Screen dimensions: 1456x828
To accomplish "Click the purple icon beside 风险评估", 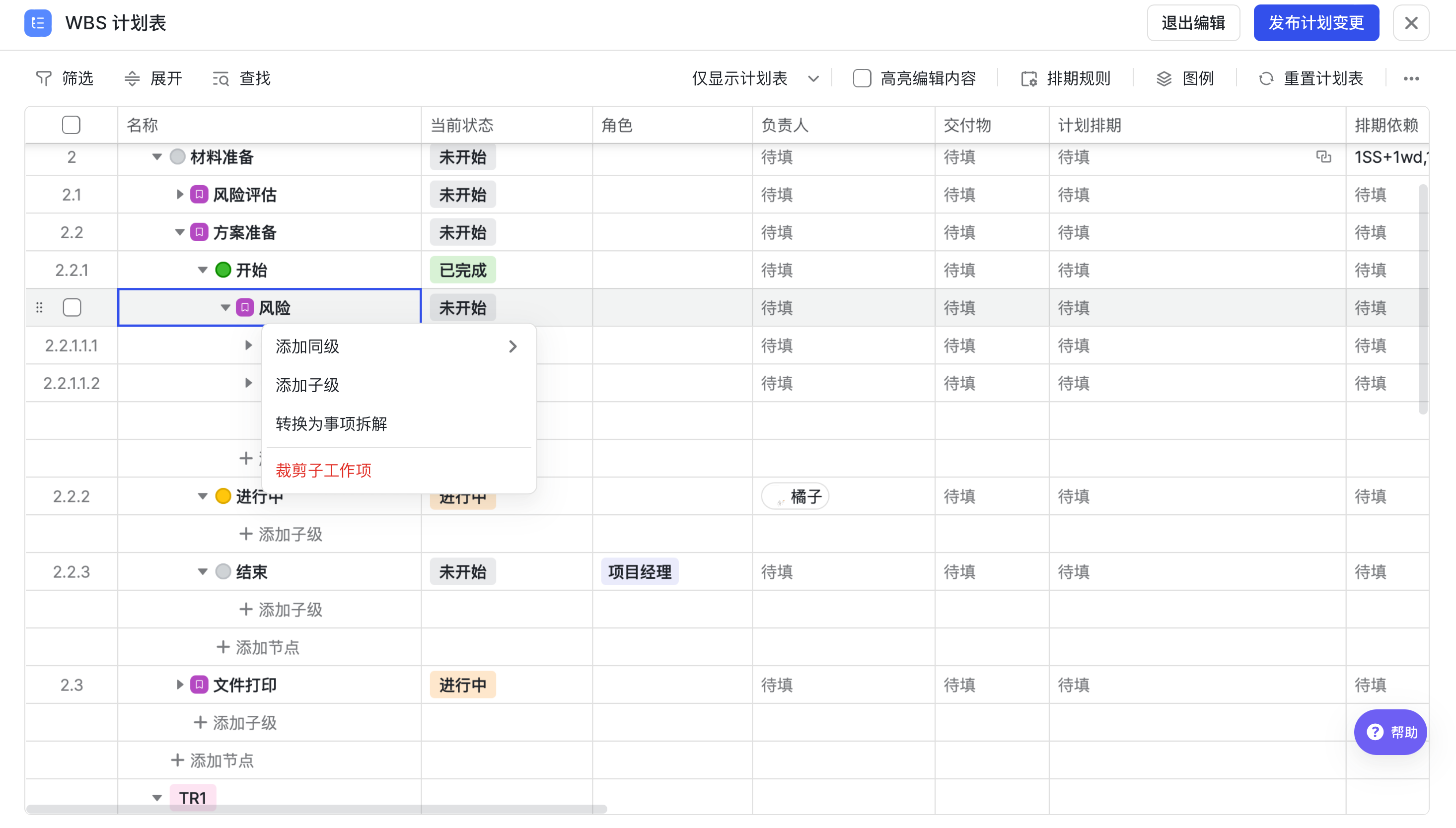I will click(x=199, y=195).
